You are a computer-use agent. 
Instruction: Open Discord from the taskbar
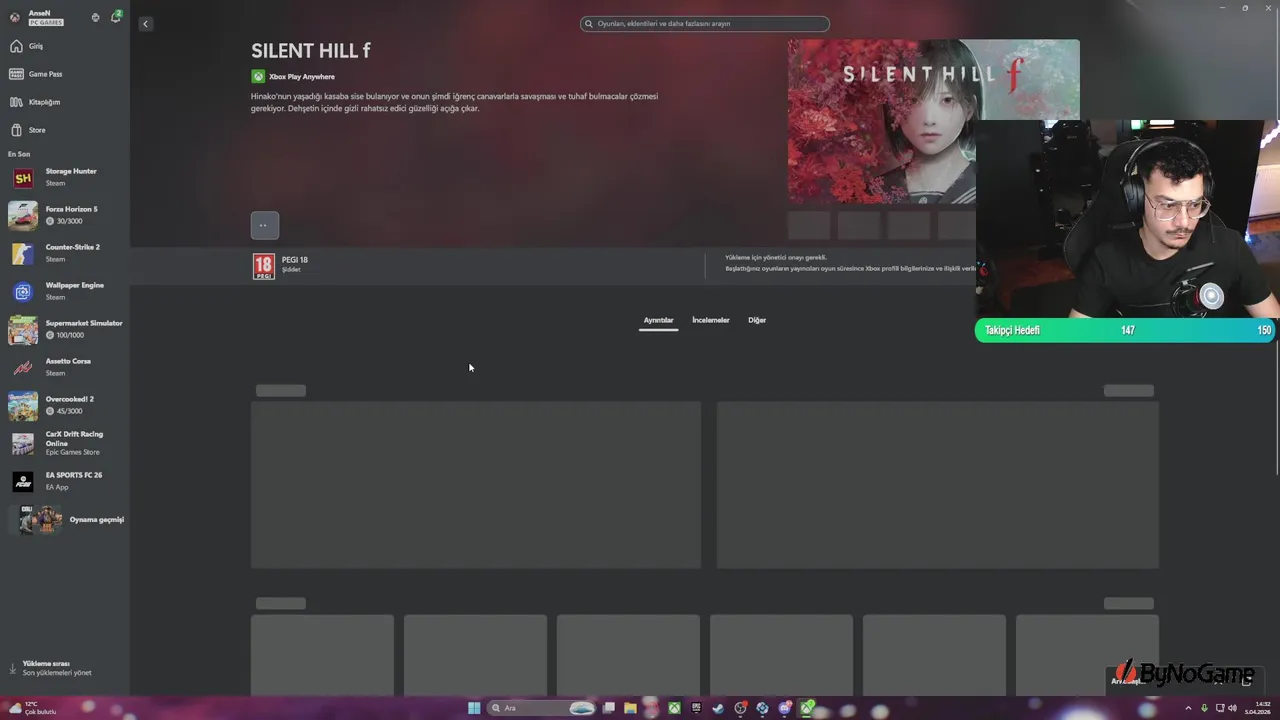784,708
